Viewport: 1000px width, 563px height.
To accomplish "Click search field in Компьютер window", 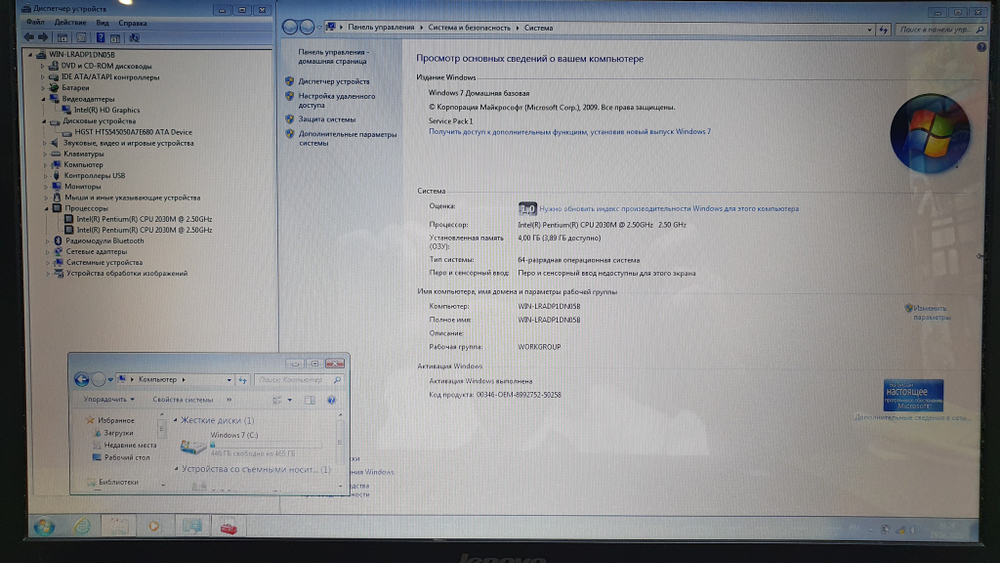I will [x=298, y=380].
